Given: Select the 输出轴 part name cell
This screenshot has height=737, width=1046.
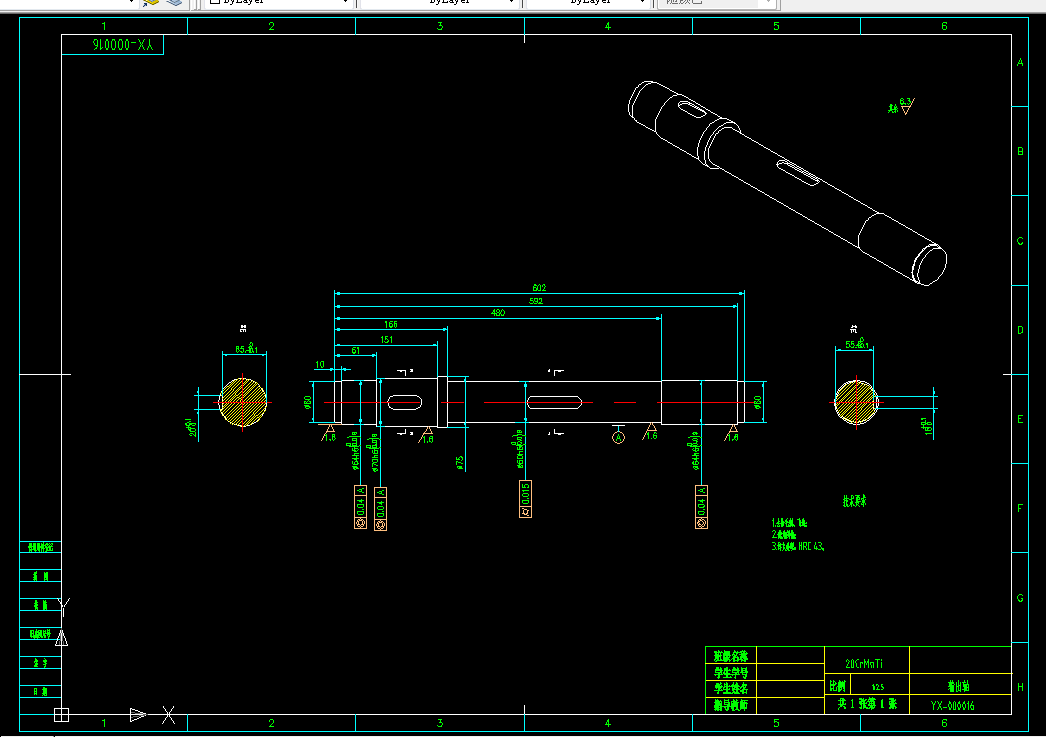Looking at the screenshot, I should pos(959,686).
